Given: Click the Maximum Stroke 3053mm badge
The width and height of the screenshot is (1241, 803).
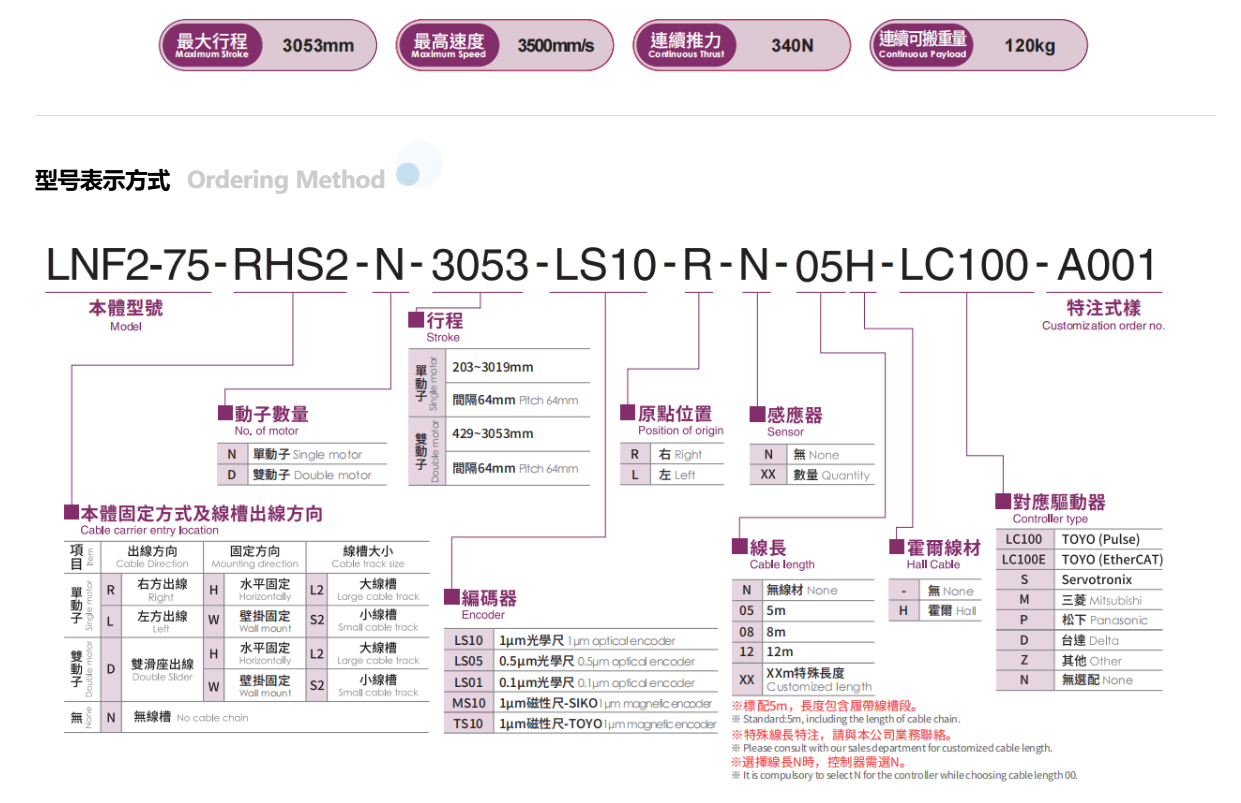Looking at the screenshot, I should [x=268, y=45].
